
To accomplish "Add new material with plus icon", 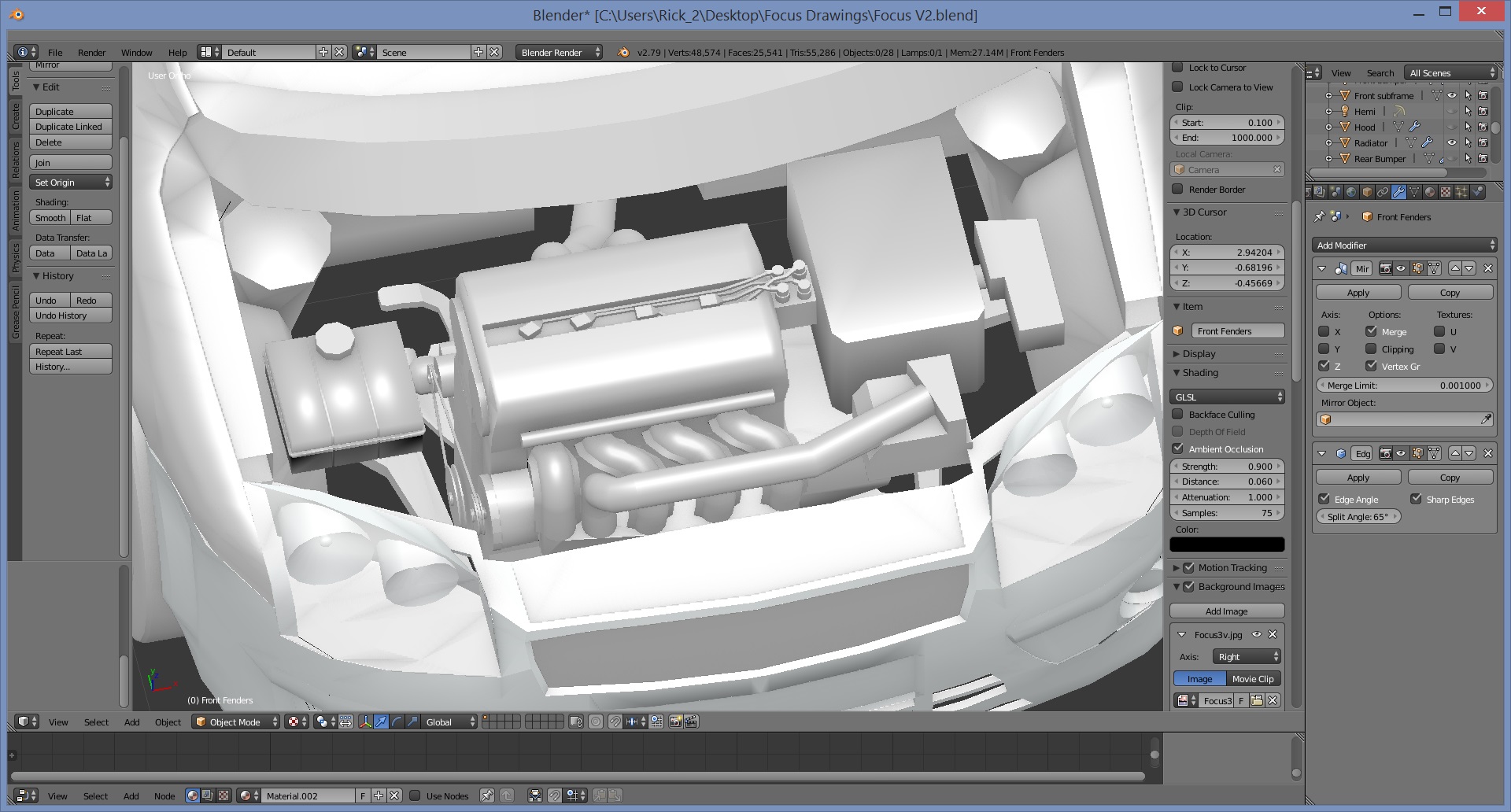I will tap(379, 795).
